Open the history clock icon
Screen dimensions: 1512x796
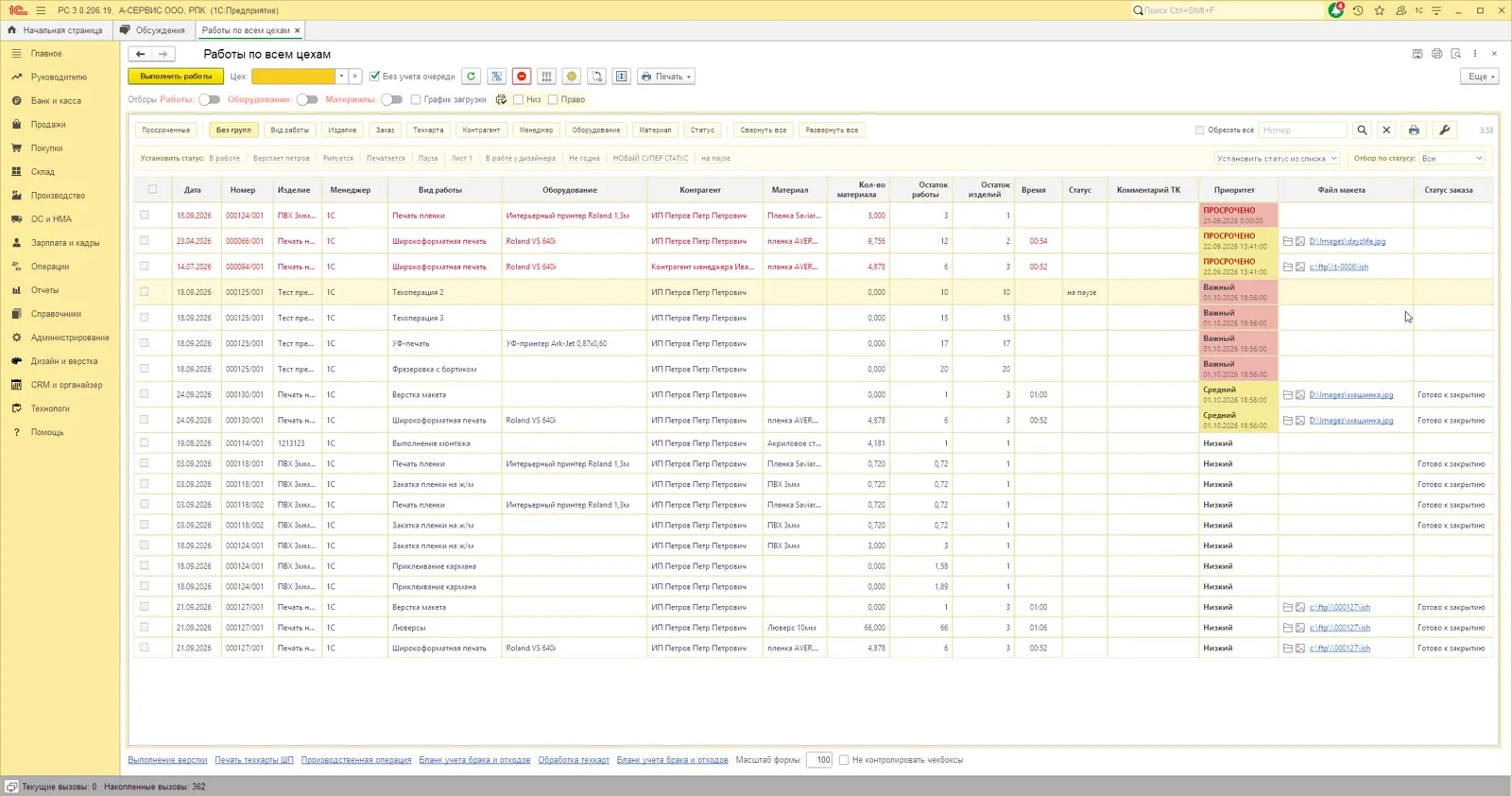(1358, 10)
